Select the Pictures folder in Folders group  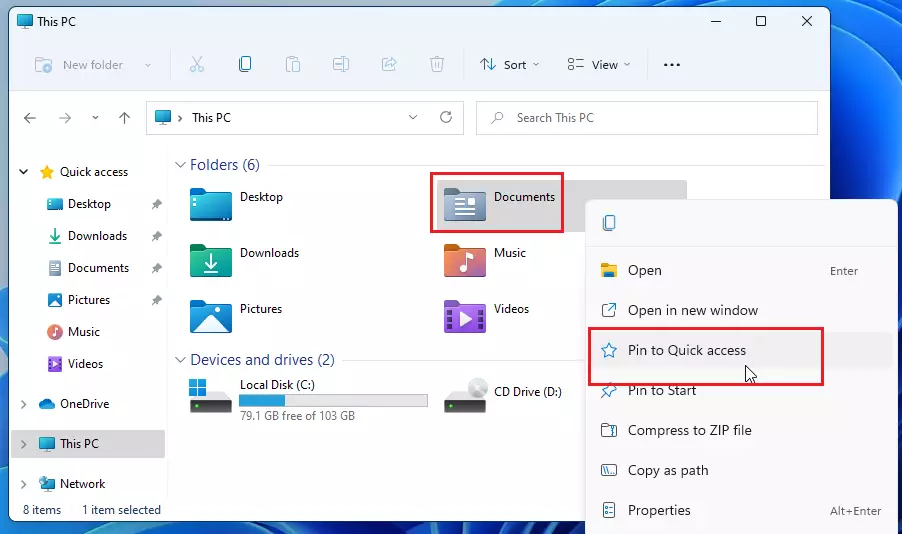click(236, 316)
